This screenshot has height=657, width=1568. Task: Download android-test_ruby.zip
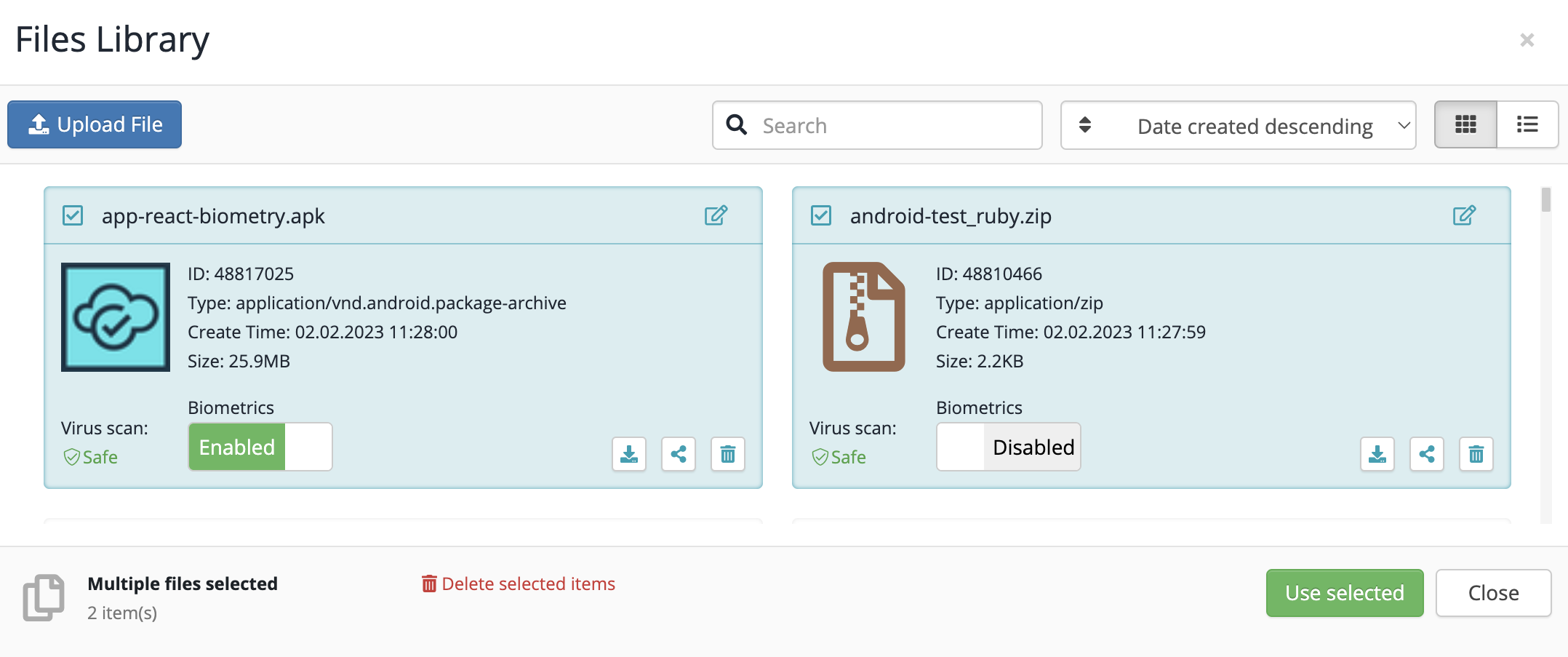coord(1377,453)
